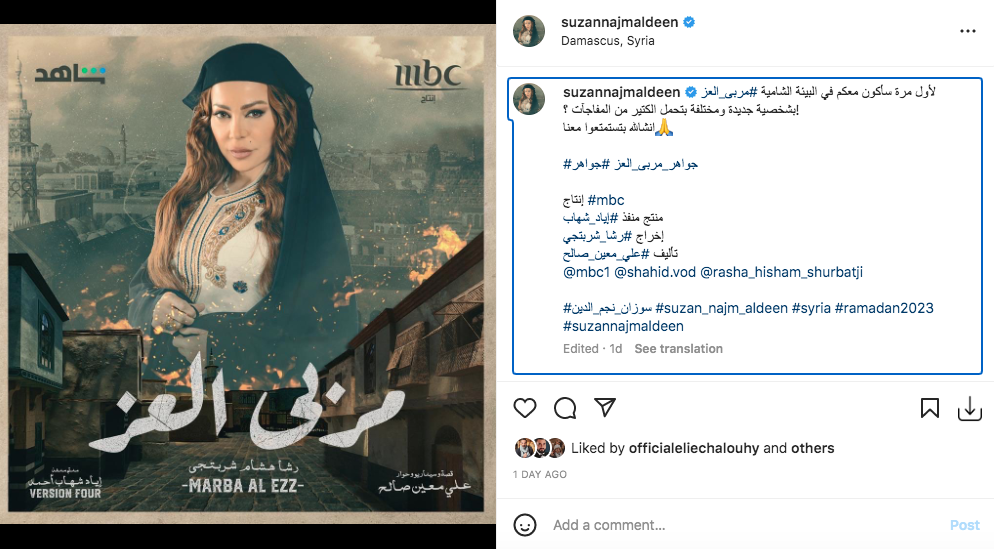
Task: Show list of others who liked
Action: click(x=812, y=448)
